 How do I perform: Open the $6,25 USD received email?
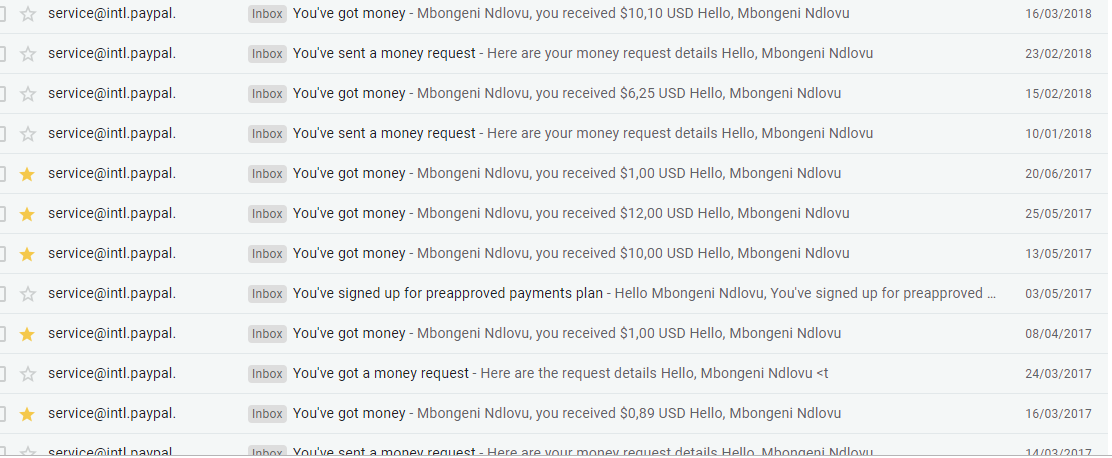click(x=567, y=94)
